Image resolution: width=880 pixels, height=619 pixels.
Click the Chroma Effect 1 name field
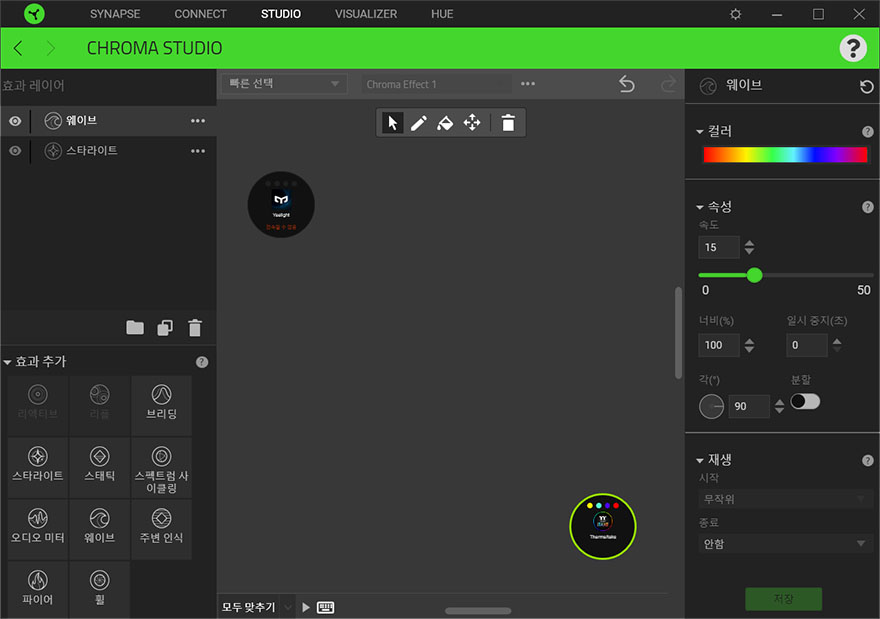tap(436, 84)
